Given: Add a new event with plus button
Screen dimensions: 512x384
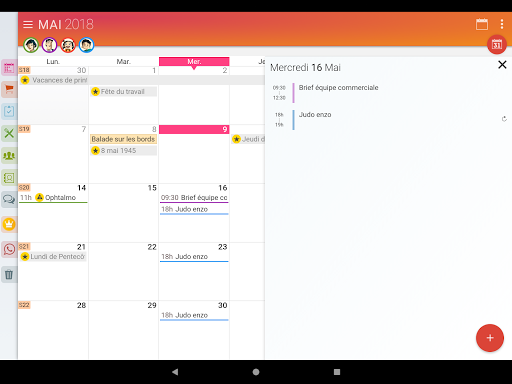Looking at the screenshot, I should coord(490,338).
